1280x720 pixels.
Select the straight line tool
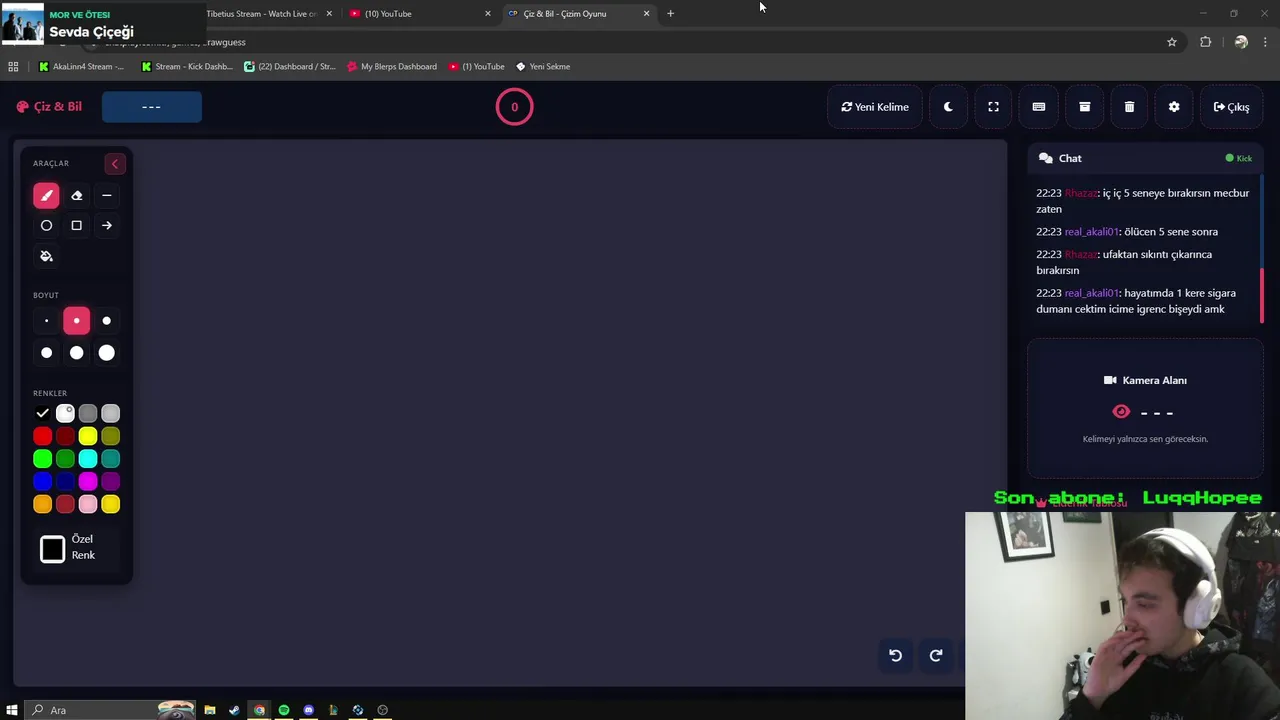107,196
